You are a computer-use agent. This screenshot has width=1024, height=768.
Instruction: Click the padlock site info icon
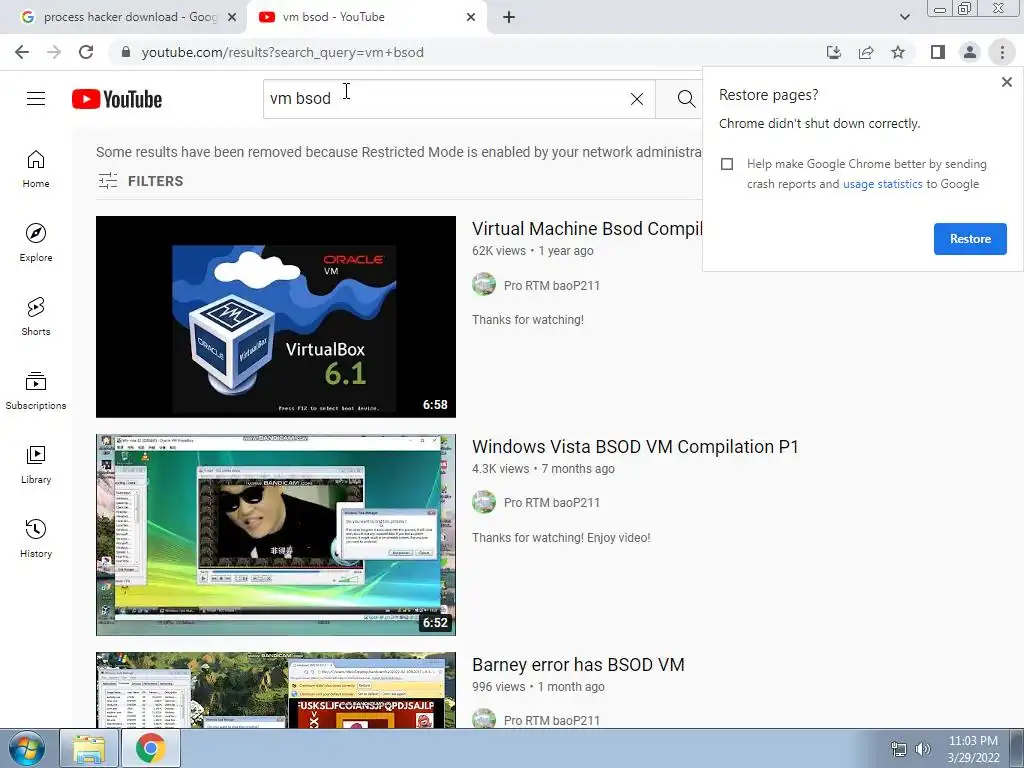click(126, 52)
